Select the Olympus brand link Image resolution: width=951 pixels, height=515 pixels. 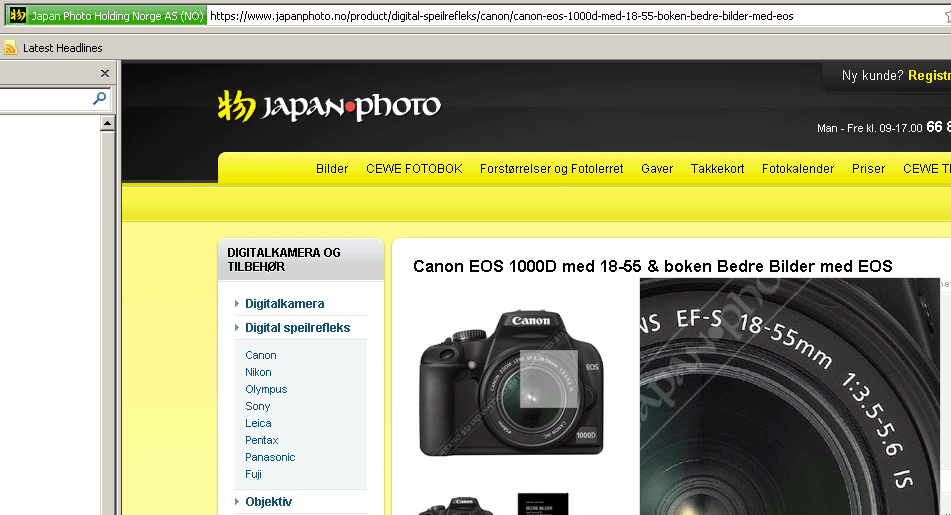[266, 389]
